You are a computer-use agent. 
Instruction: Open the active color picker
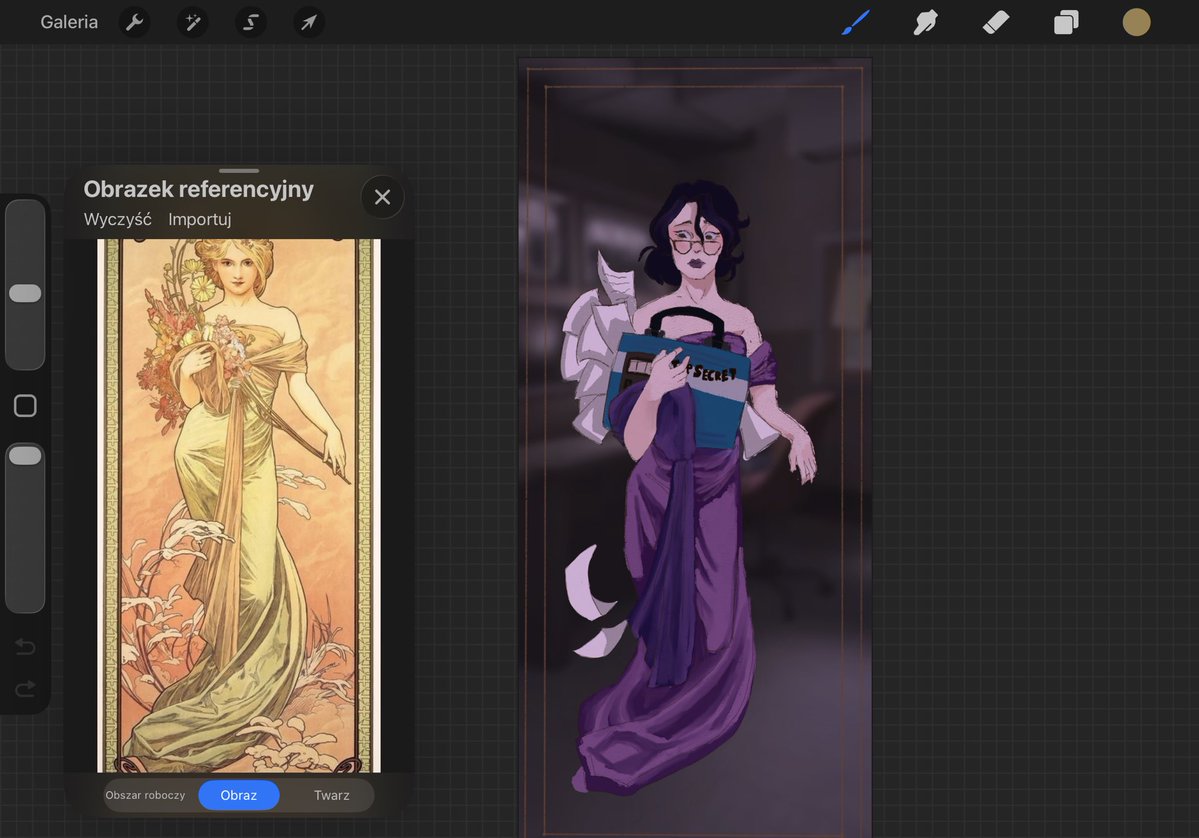[x=1136, y=22]
